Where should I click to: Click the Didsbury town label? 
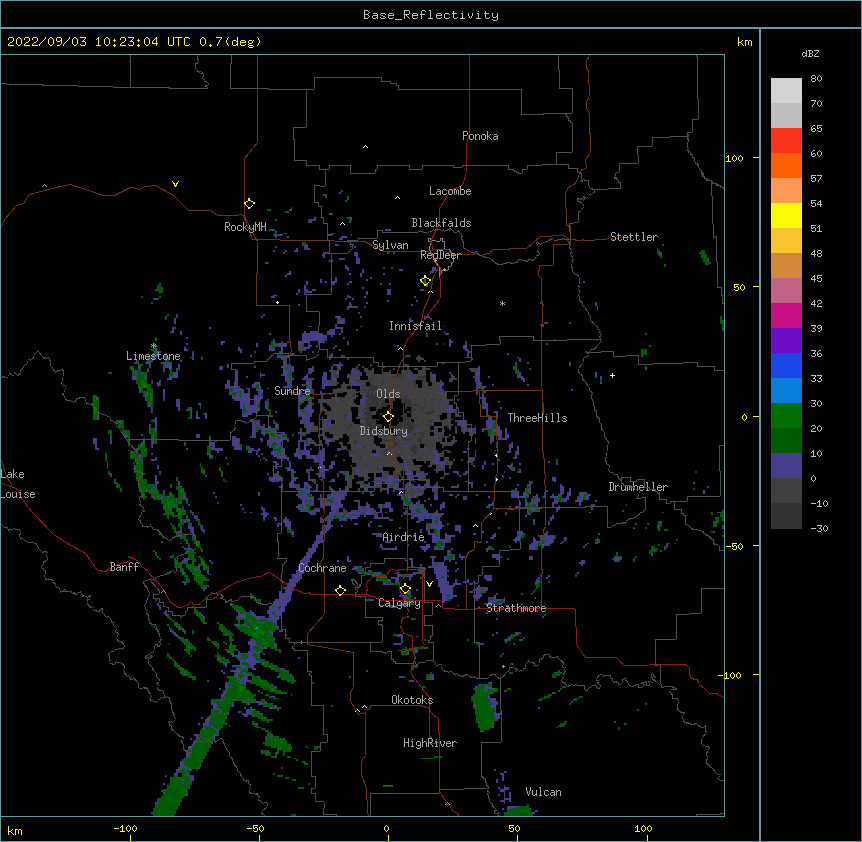pyautogui.click(x=384, y=431)
